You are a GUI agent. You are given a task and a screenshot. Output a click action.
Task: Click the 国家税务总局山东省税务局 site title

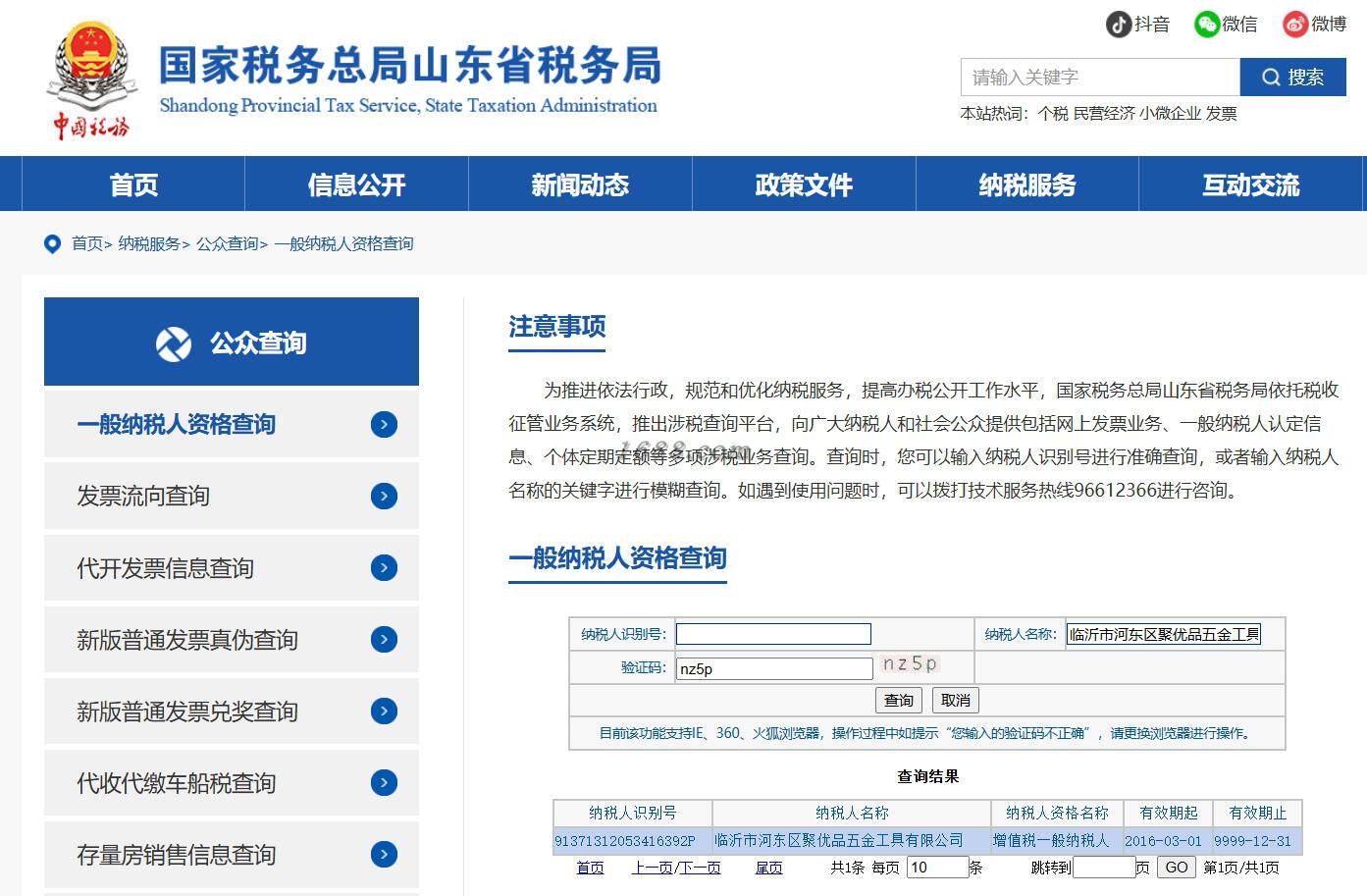[410, 65]
